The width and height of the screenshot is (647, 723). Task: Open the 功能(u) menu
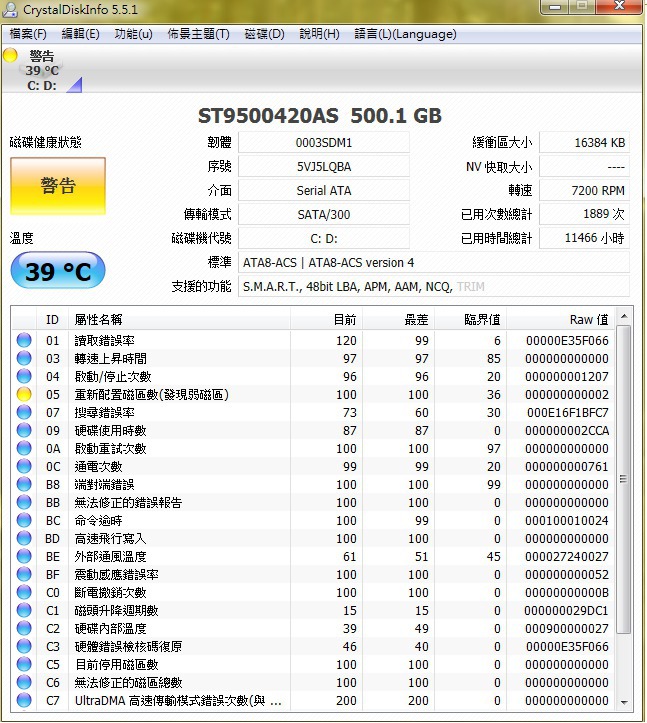click(x=133, y=34)
